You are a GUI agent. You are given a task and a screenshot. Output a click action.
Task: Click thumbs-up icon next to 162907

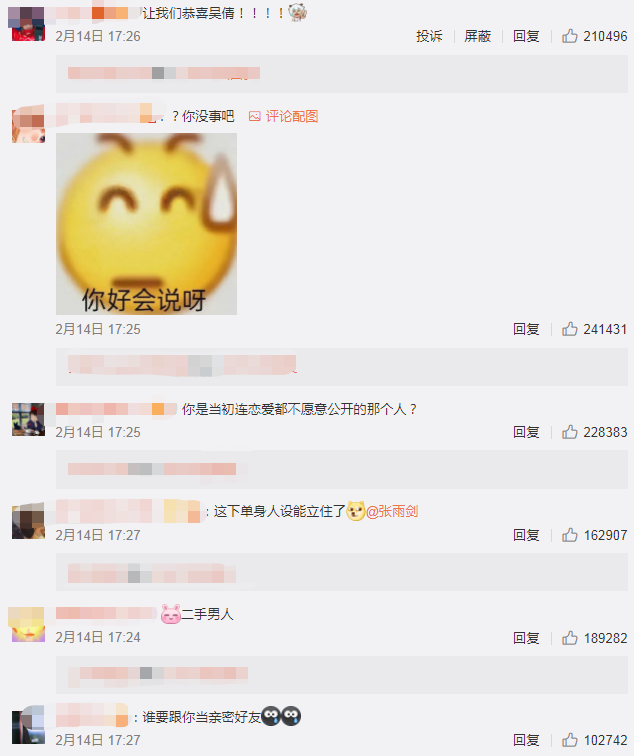(x=569, y=535)
